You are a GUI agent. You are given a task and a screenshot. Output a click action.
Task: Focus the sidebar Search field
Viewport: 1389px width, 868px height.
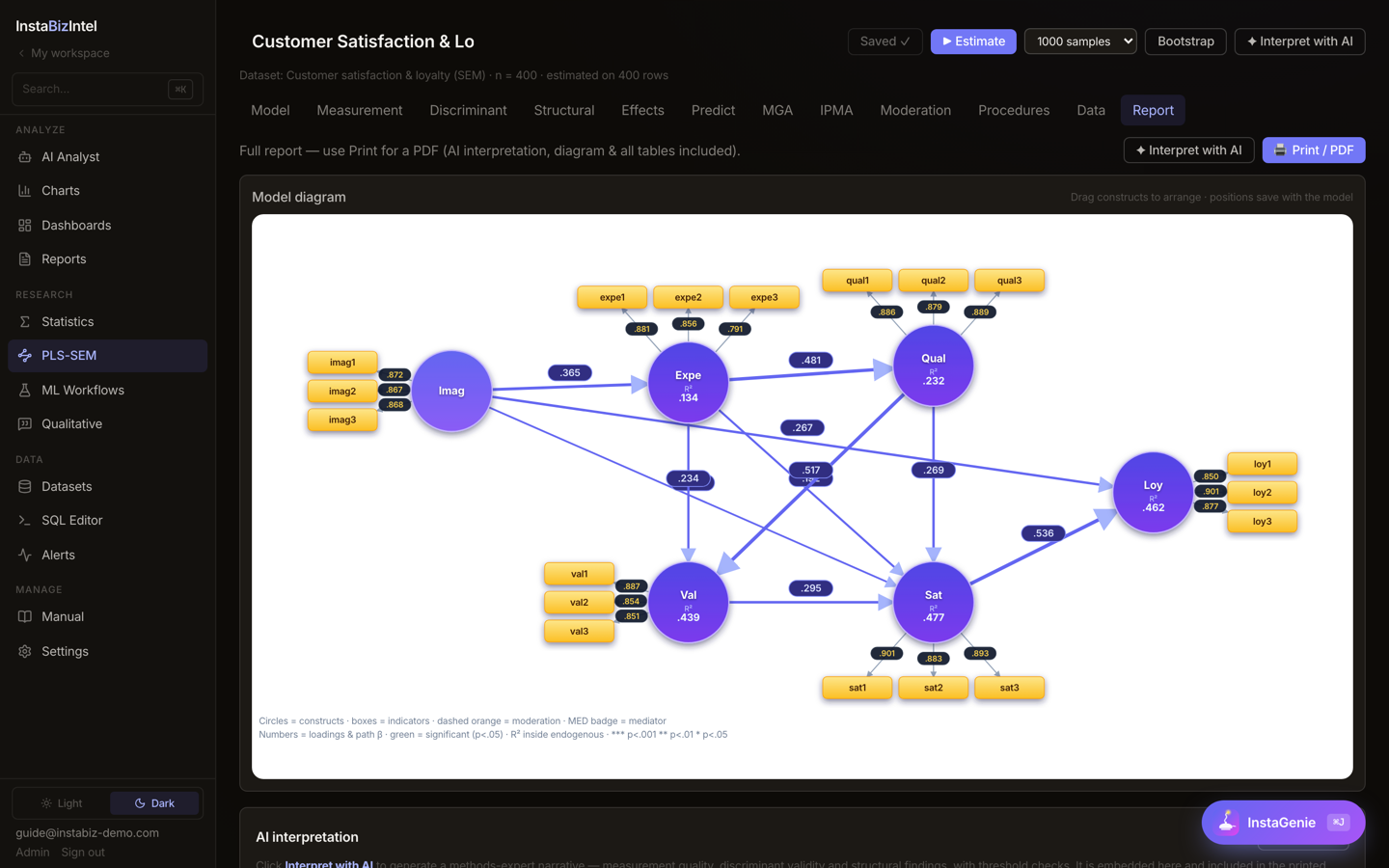tap(107, 89)
